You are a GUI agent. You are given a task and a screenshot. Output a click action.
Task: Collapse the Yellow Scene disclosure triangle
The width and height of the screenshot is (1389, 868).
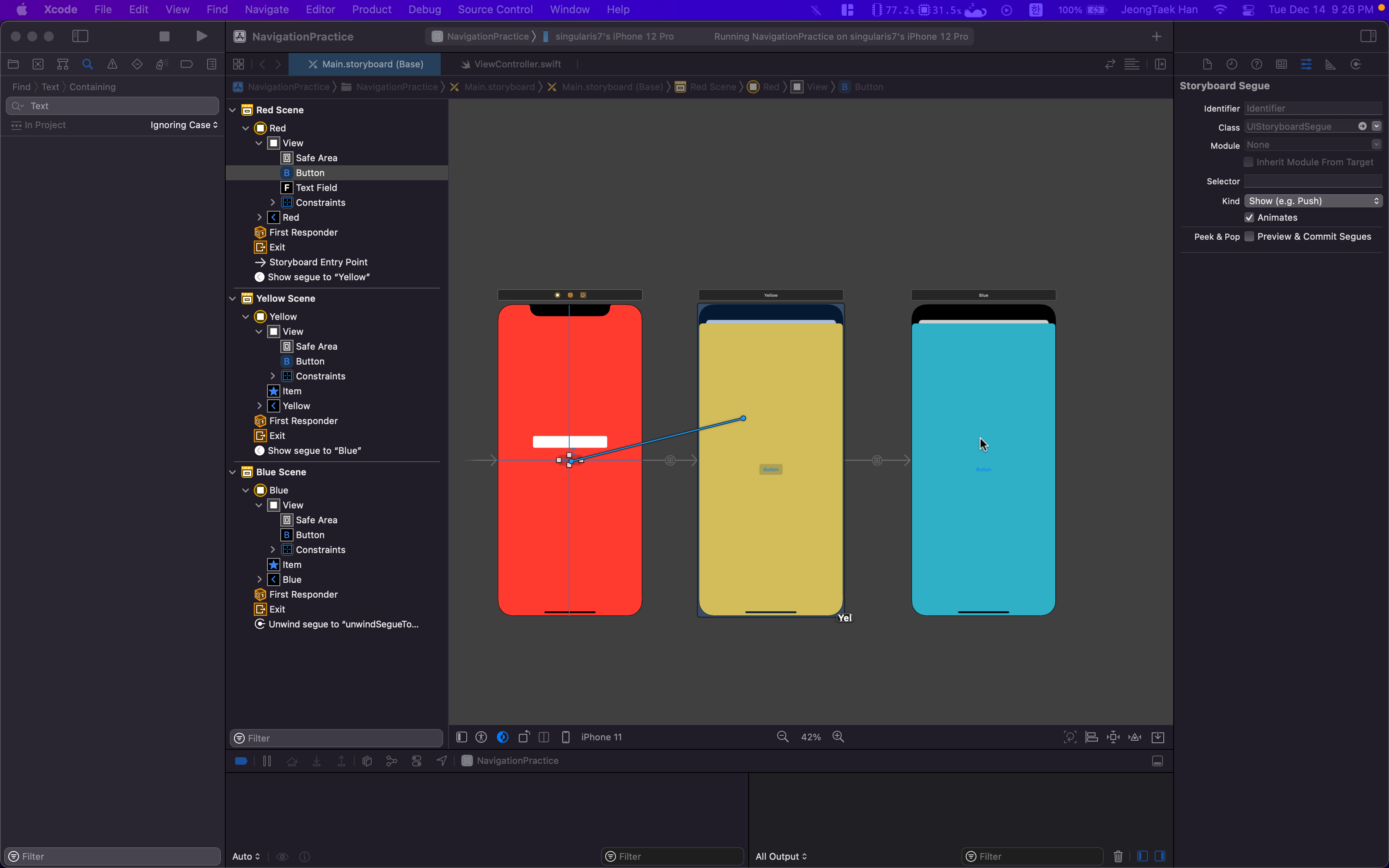point(232,298)
